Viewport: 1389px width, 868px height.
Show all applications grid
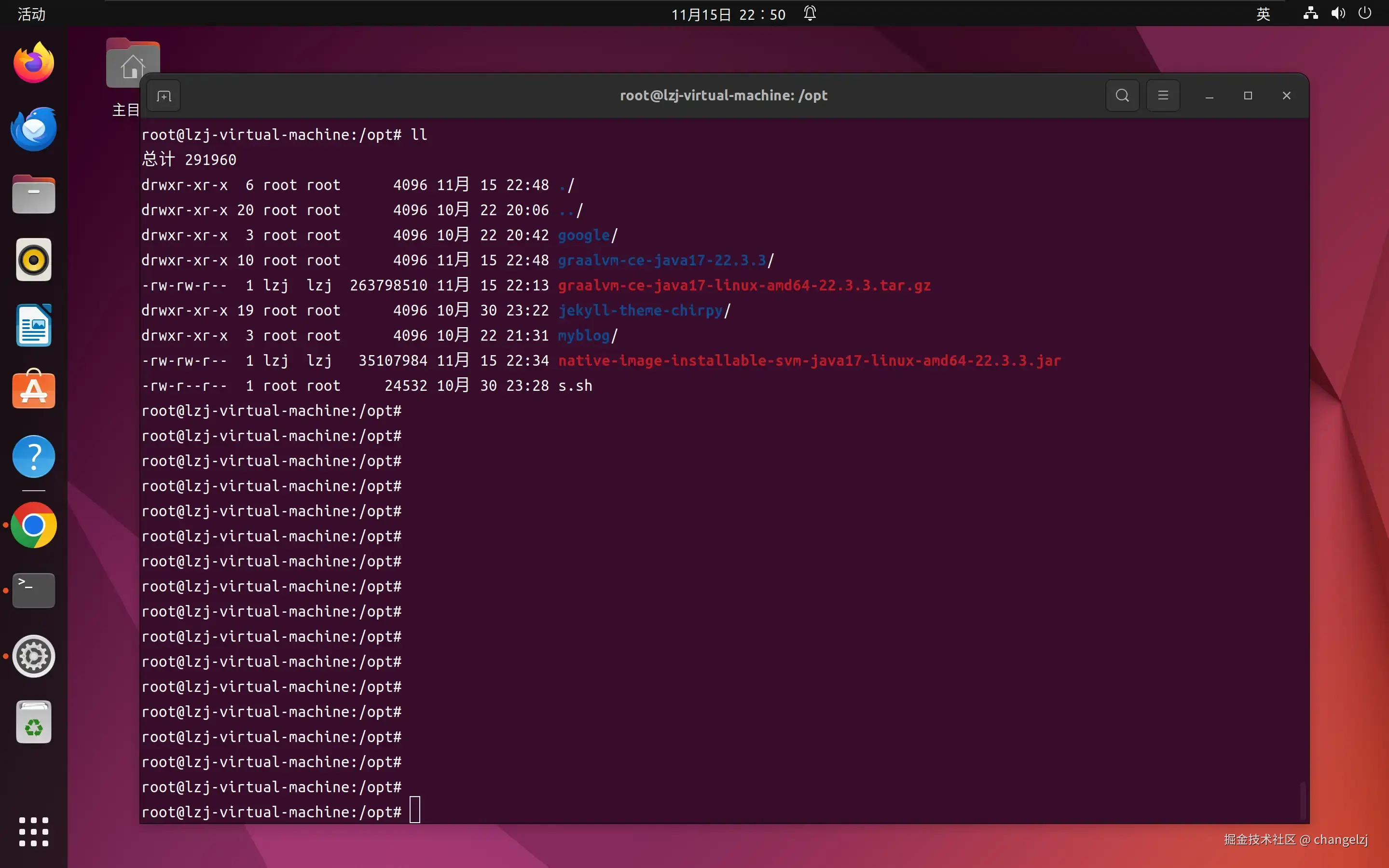34,831
